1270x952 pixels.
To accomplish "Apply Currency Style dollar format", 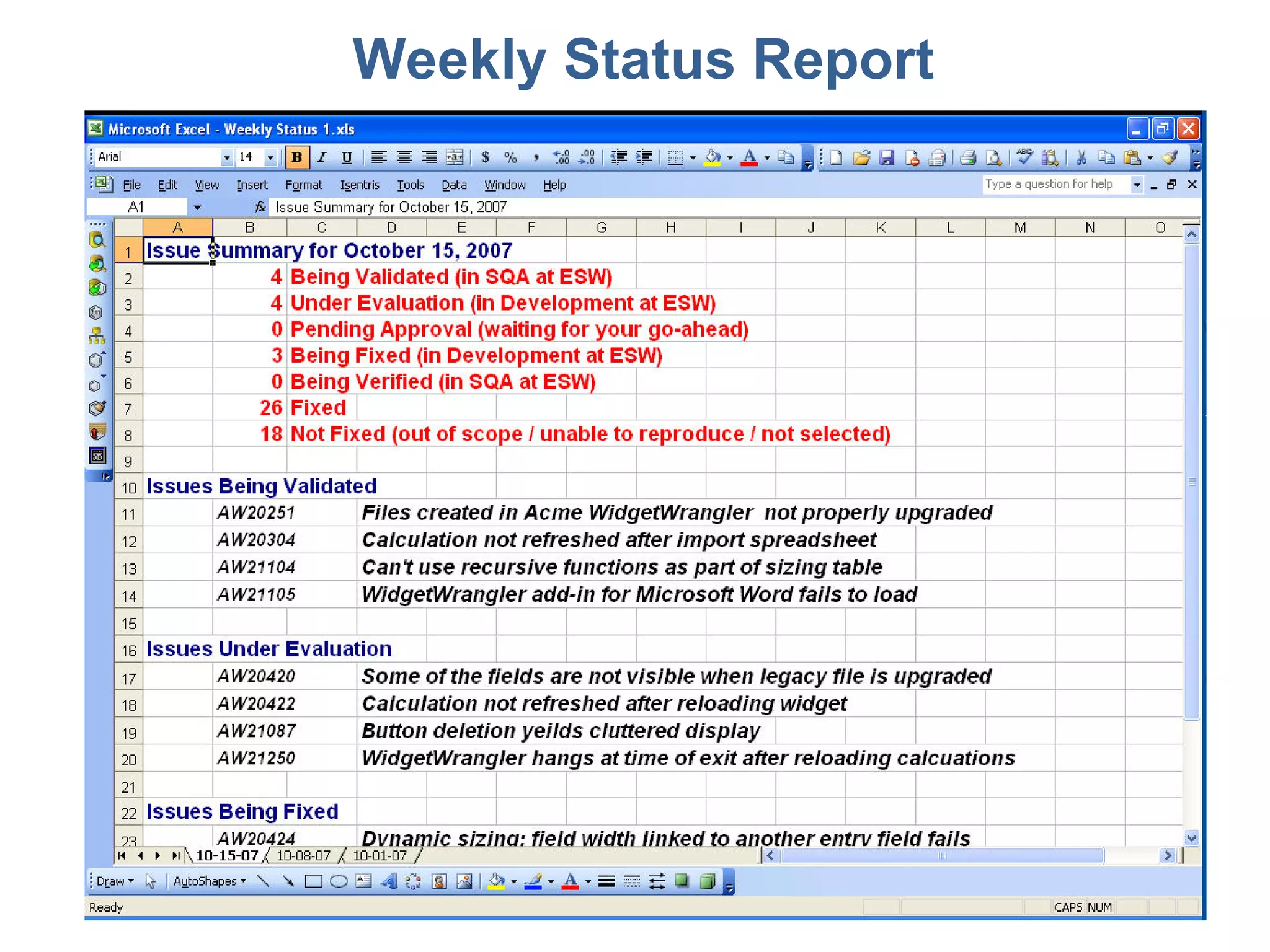I will (x=486, y=157).
